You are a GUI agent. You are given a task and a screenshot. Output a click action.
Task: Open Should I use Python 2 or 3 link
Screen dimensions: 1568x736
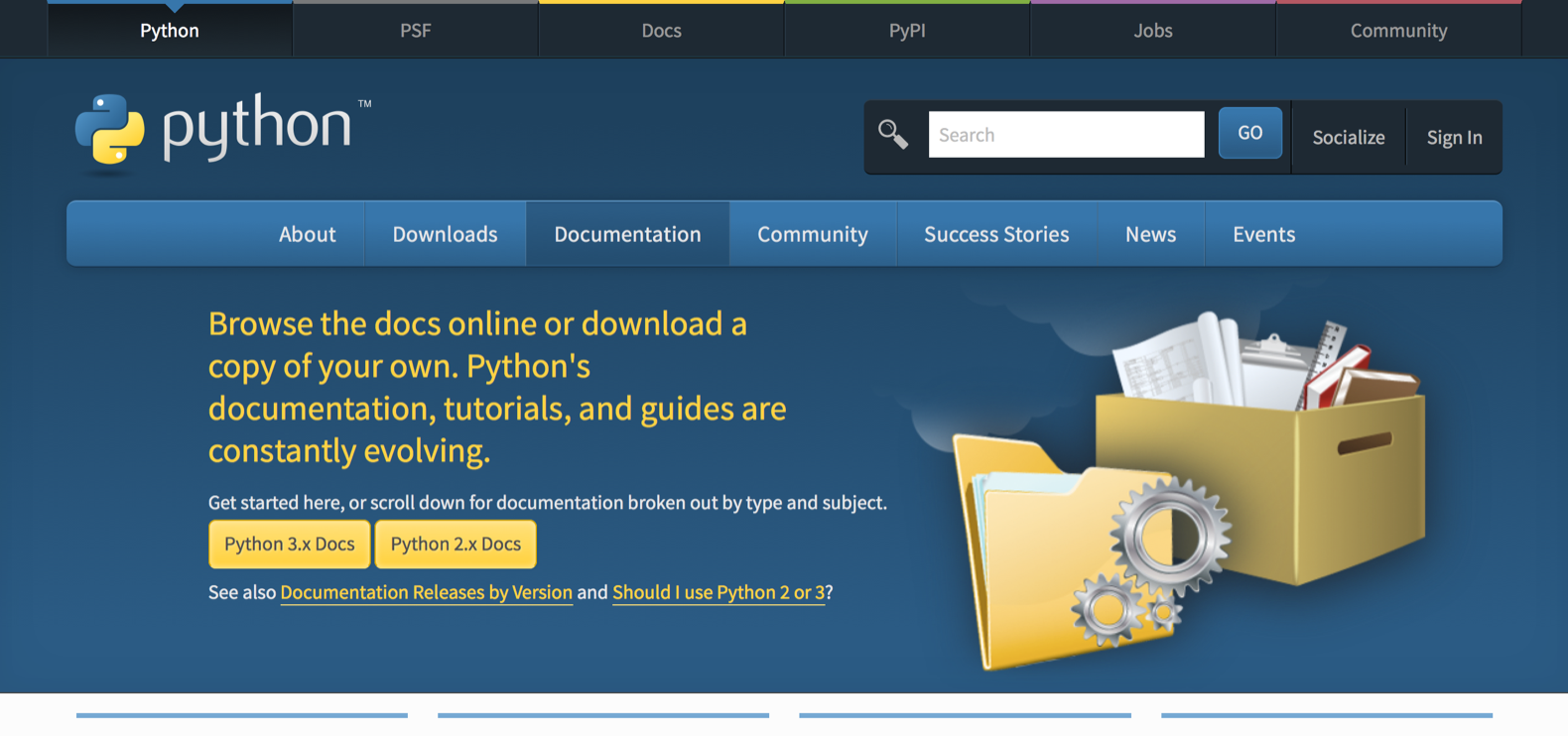[x=719, y=592]
